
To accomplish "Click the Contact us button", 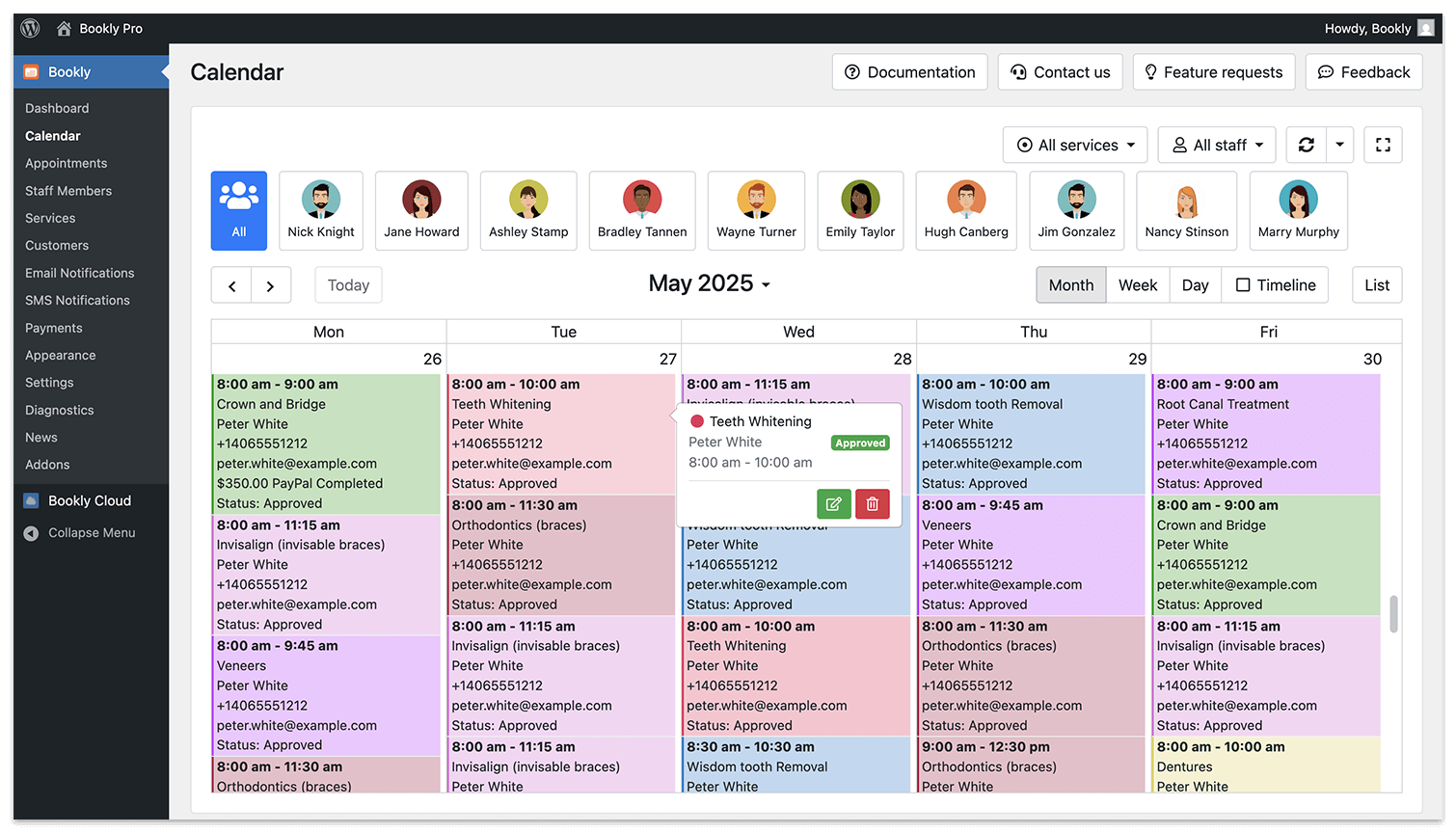I will click(x=1061, y=72).
